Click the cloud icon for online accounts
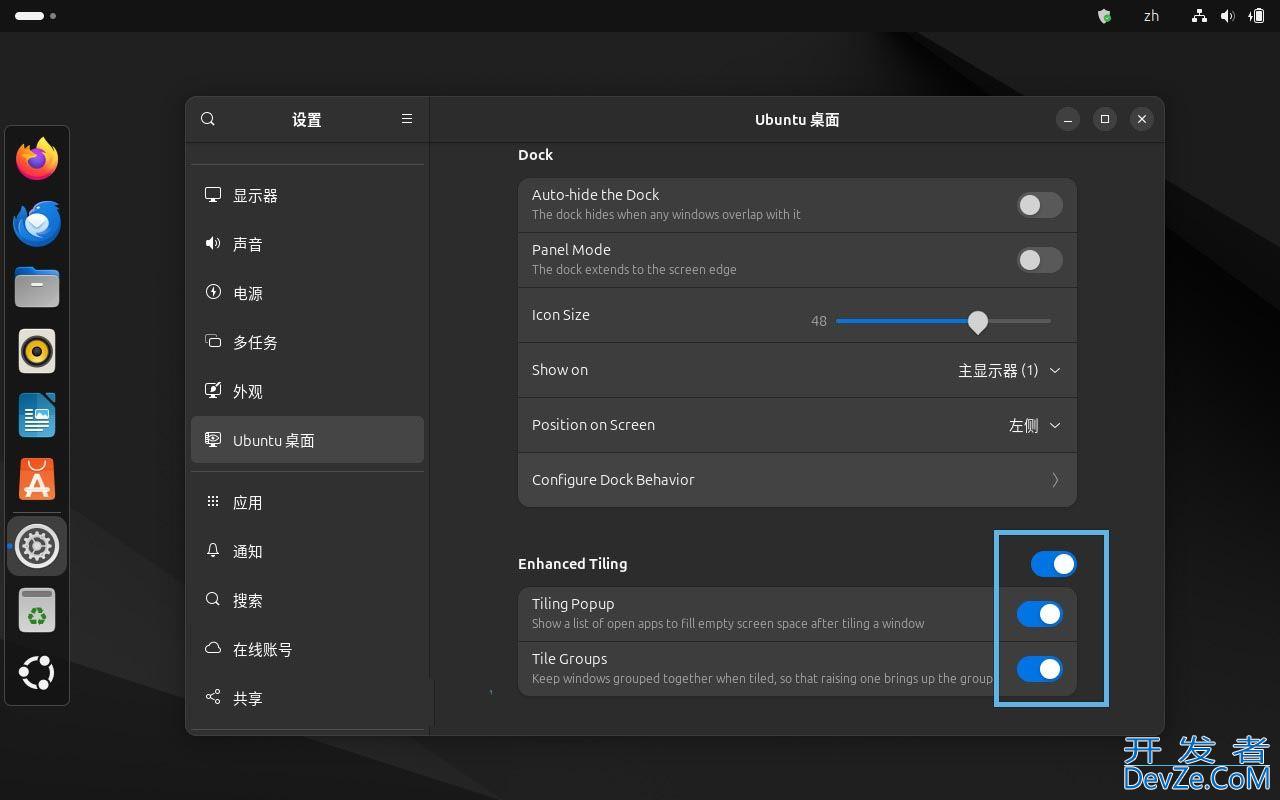 point(213,648)
